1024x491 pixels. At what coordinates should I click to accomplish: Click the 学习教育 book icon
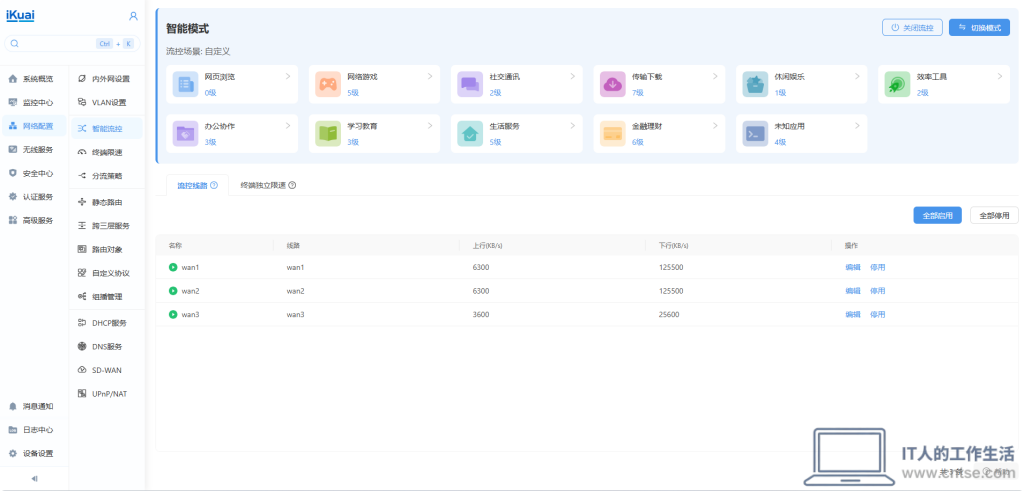pyautogui.click(x=328, y=134)
